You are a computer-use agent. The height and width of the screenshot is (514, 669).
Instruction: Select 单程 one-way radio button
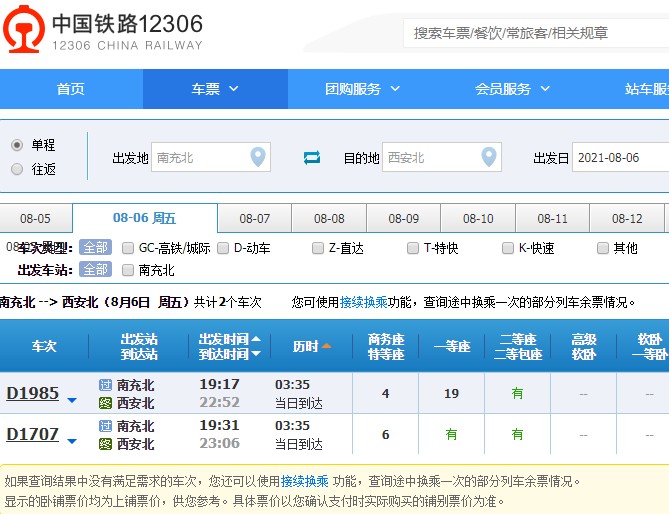17,145
